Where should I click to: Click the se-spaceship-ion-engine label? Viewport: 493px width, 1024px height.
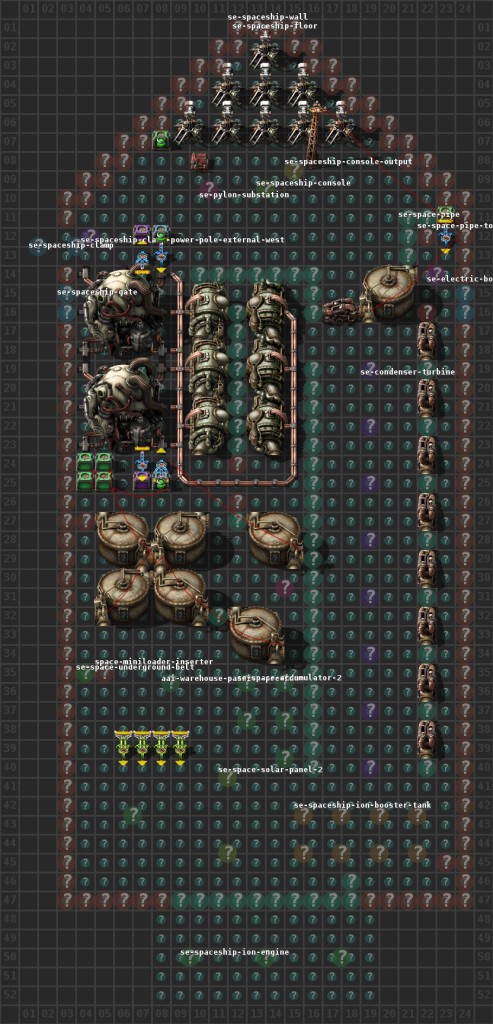tap(234, 952)
